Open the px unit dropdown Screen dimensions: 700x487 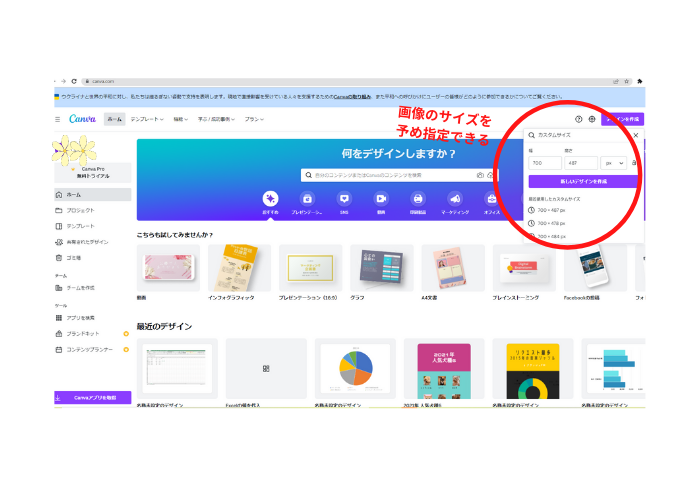pyautogui.click(x=614, y=163)
